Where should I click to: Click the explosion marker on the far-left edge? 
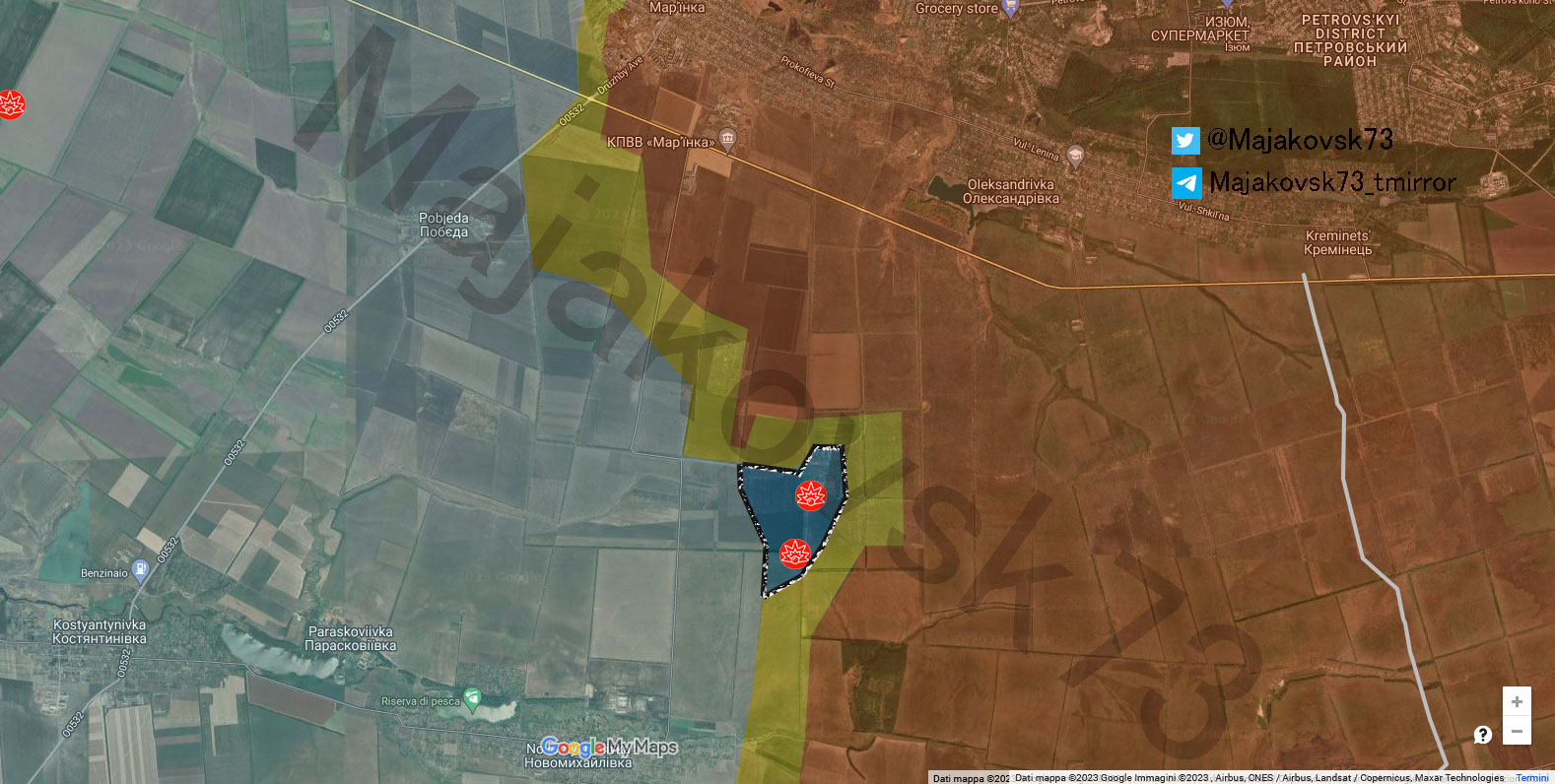tap(10, 103)
